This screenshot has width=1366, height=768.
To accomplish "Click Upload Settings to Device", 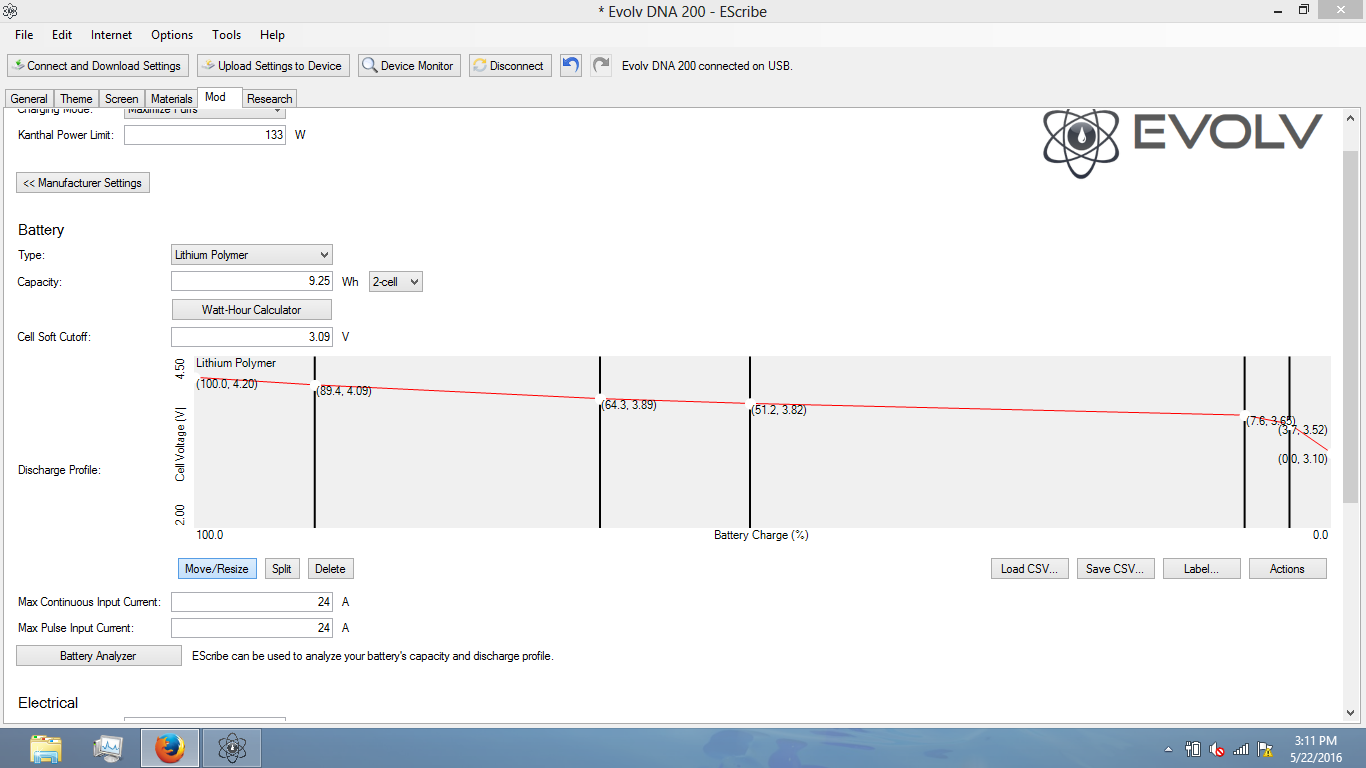I will click(272, 66).
